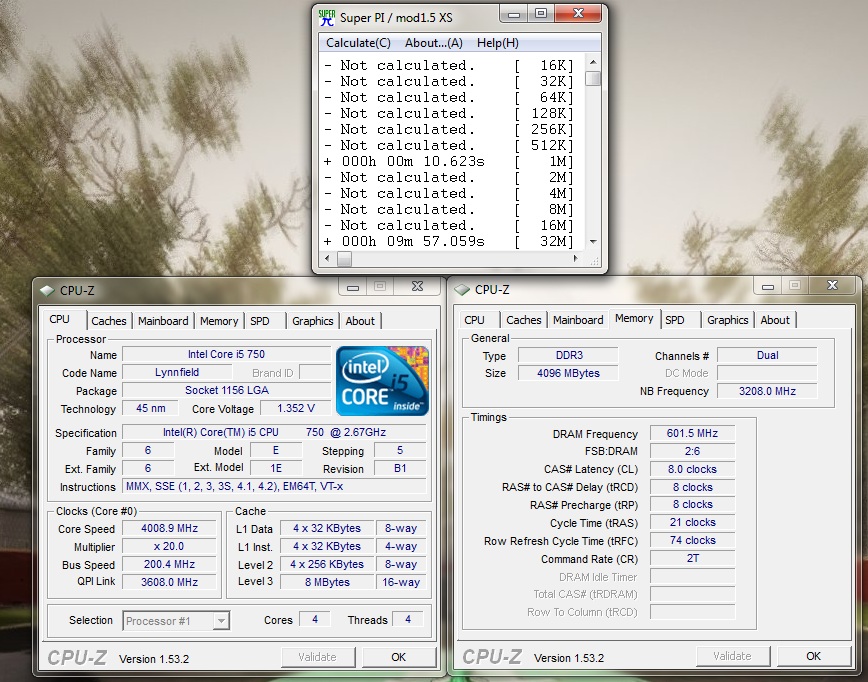Close the right CPU-Z window
Screen dimensions: 868x682
(x=832, y=286)
